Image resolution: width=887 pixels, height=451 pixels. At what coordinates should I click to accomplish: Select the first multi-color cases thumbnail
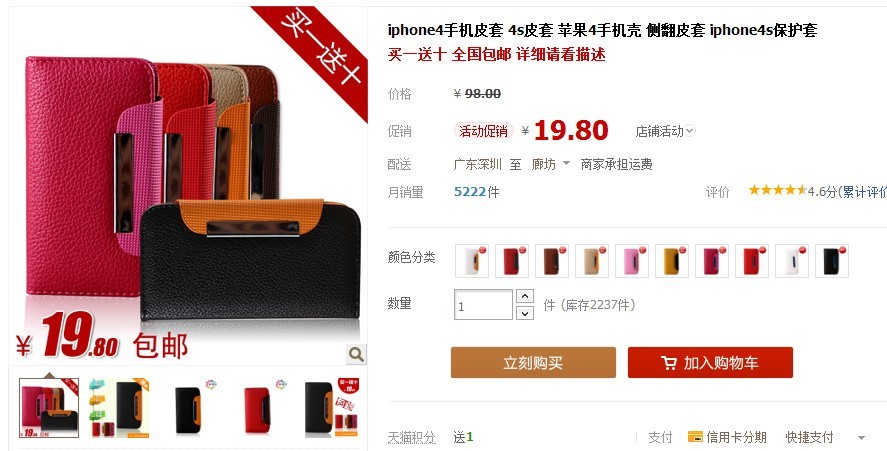pos(49,407)
